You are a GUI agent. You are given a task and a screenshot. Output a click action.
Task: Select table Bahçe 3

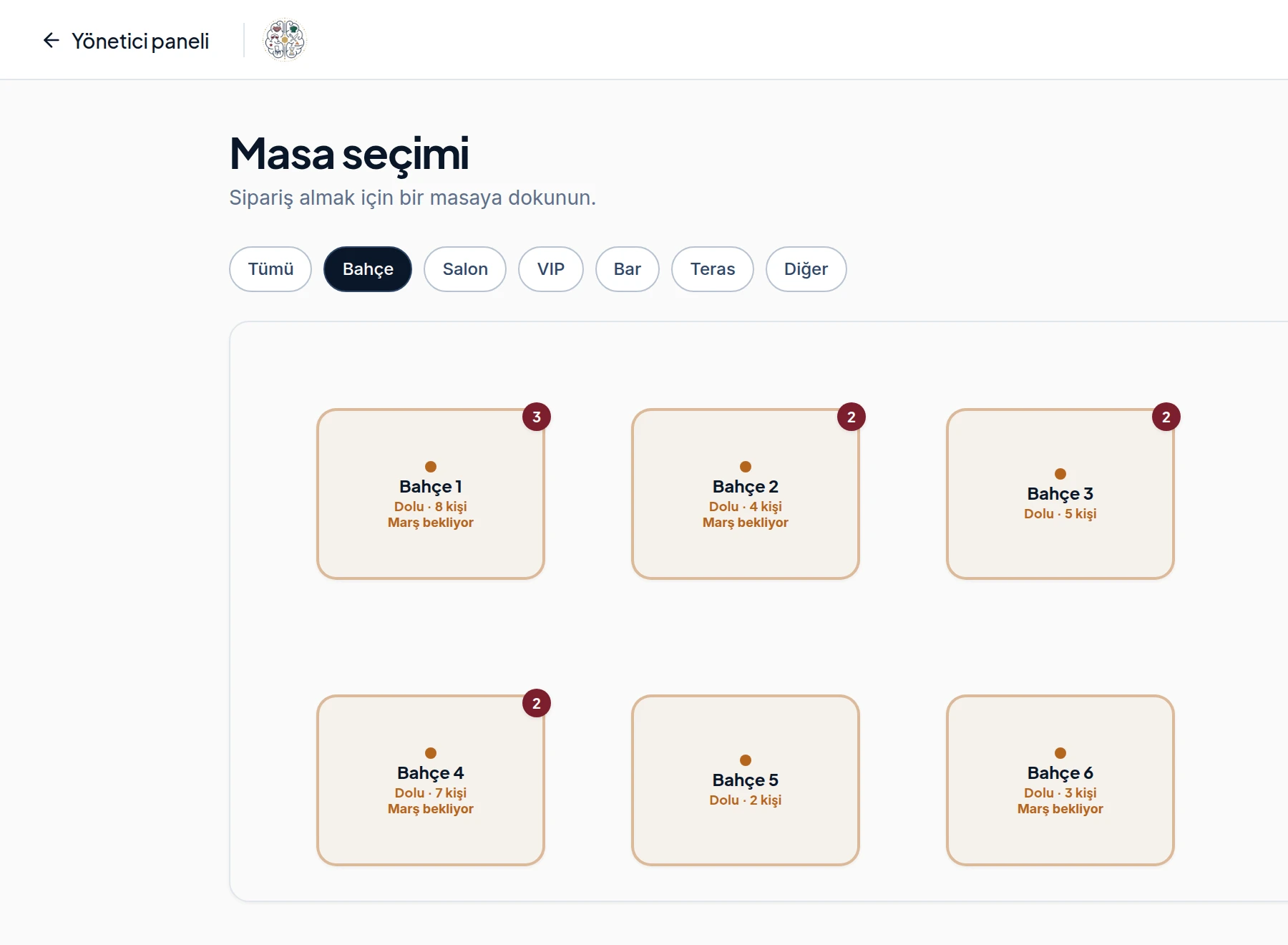1060,494
